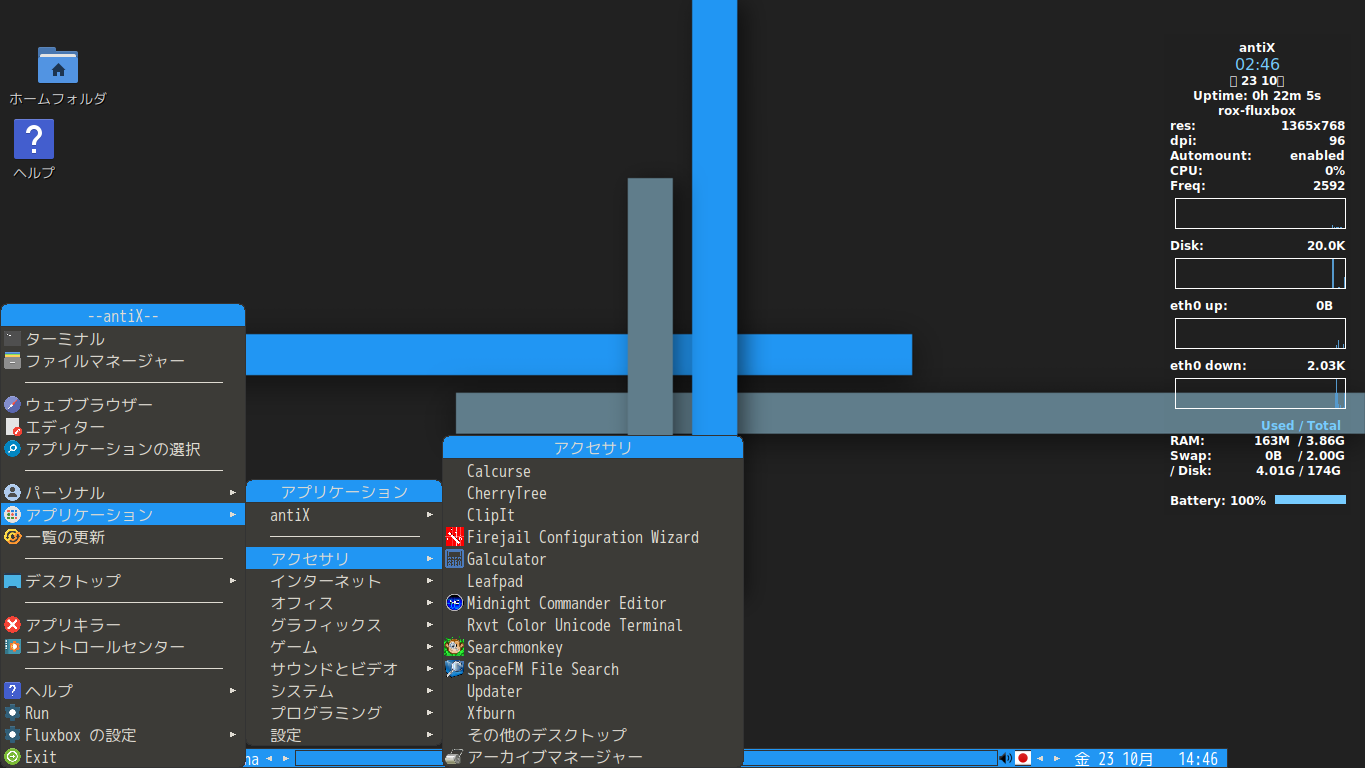Launch ウェブブラウザー from the antiX menu
This screenshot has height=768, width=1365.
[123, 405]
